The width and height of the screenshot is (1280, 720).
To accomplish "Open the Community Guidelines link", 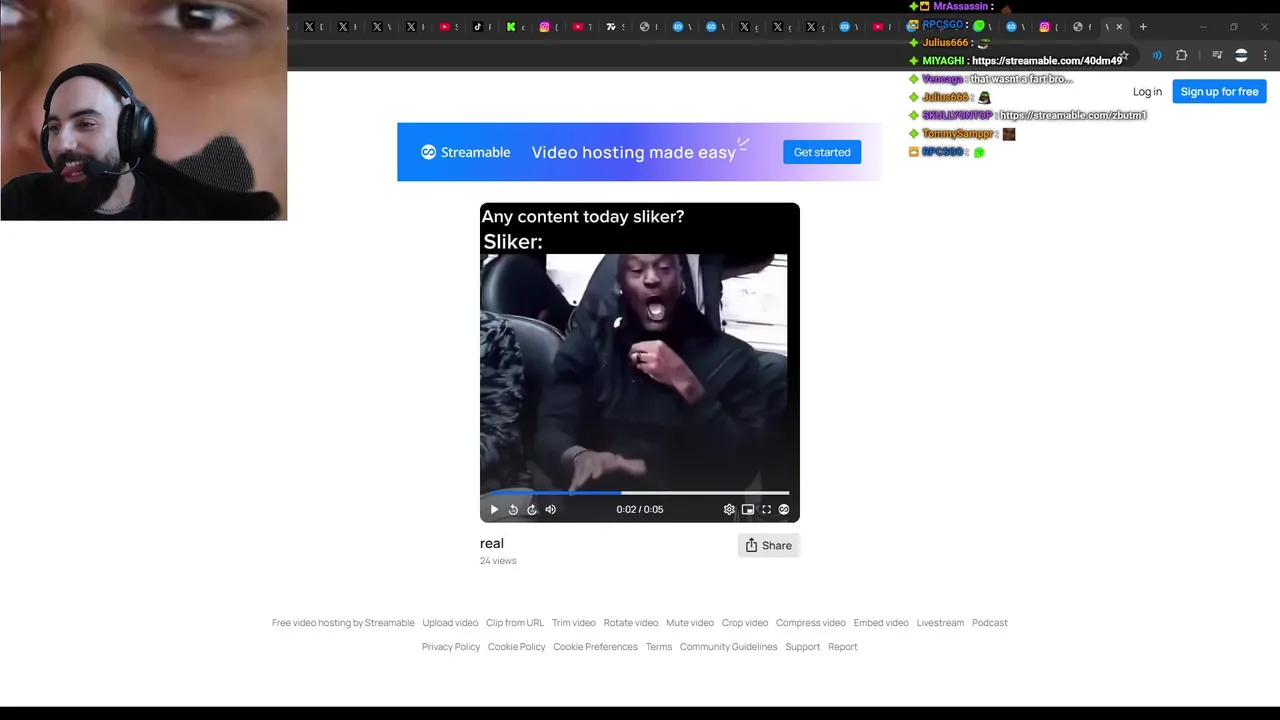I will (728, 646).
